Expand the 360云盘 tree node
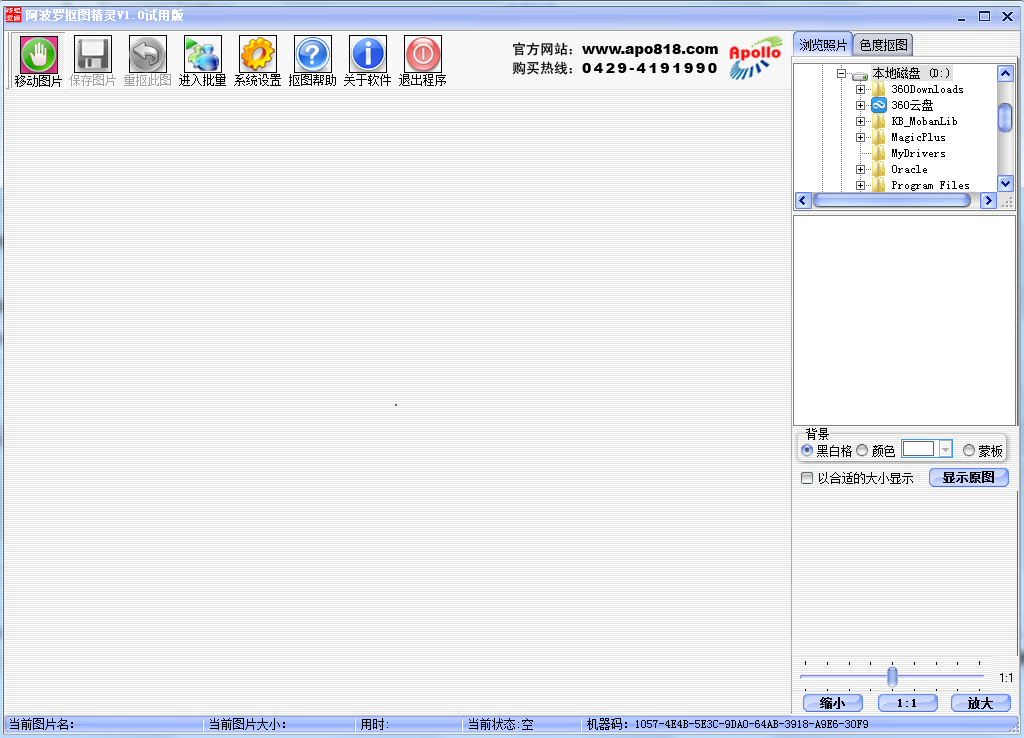Screen dimensions: 1024x738 [x=861, y=105]
